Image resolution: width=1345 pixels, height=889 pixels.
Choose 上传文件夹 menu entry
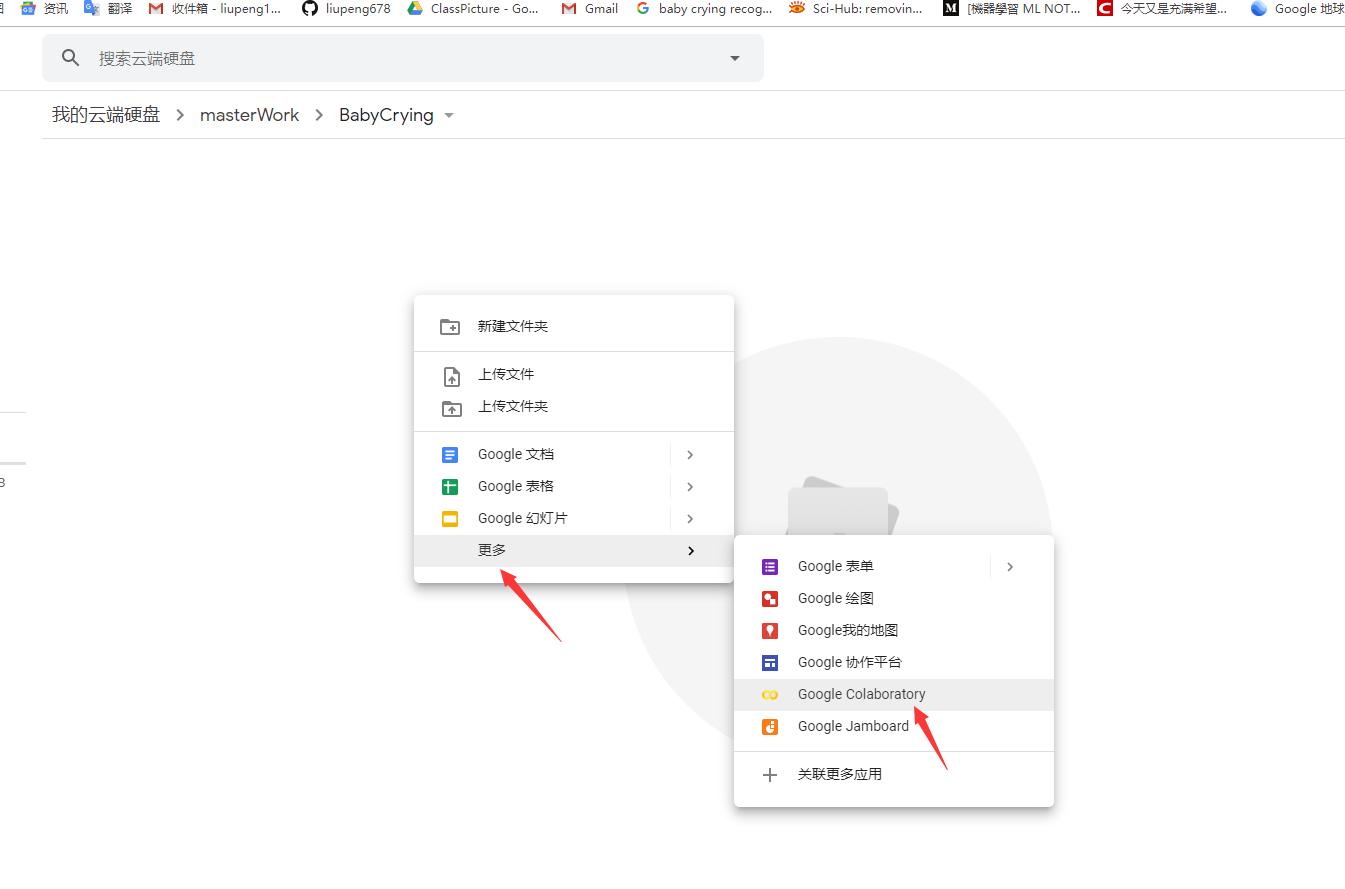tap(574, 406)
